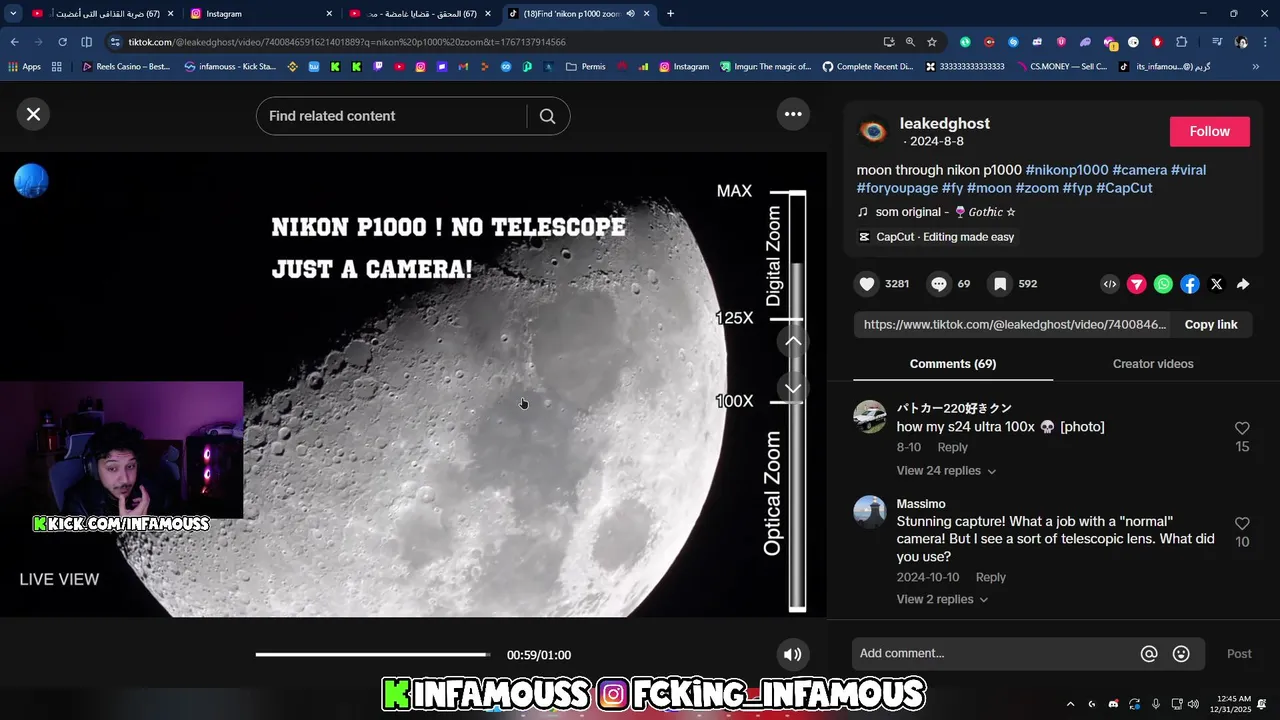The height and width of the screenshot is (720, 1280).
Task: Open Chrome zoom magnifier icon
Action: [910, 42]
